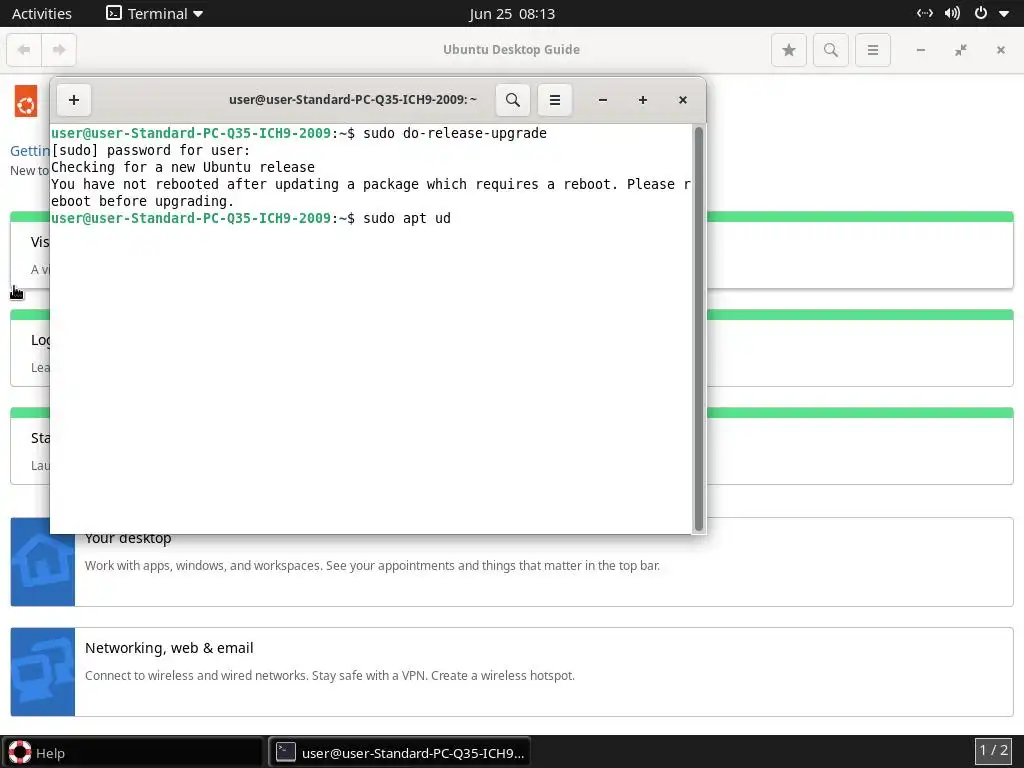Minimize the Ubuntu Desktop Guide window

[921, 50]
